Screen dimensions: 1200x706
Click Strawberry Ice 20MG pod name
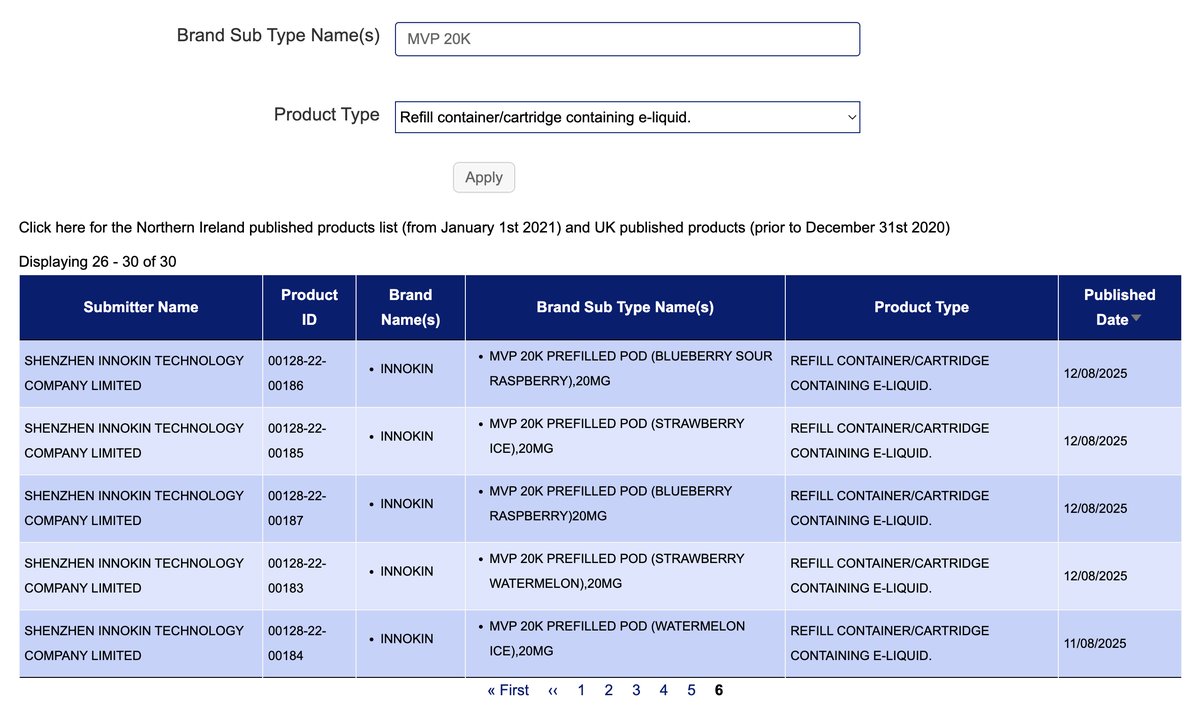coord(617,436)
